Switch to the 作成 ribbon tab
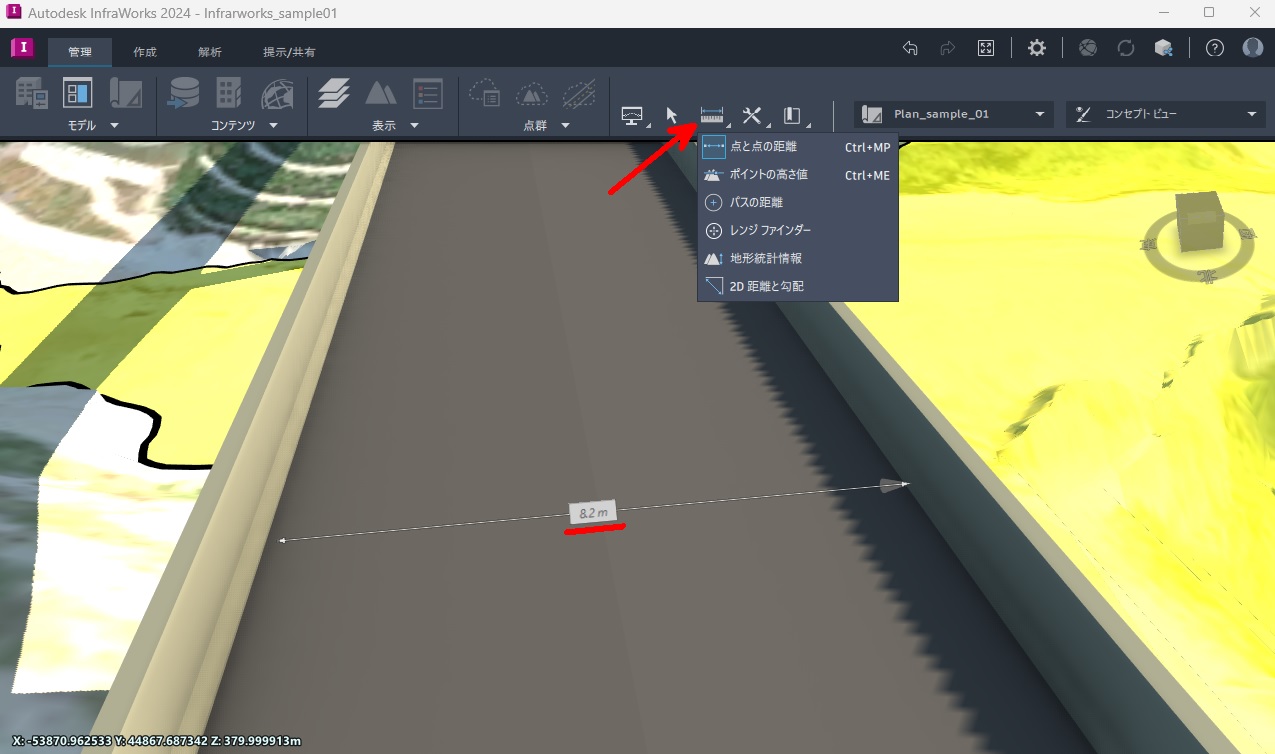The width and height of the screenshot is (1275, 754). point(145,51)
